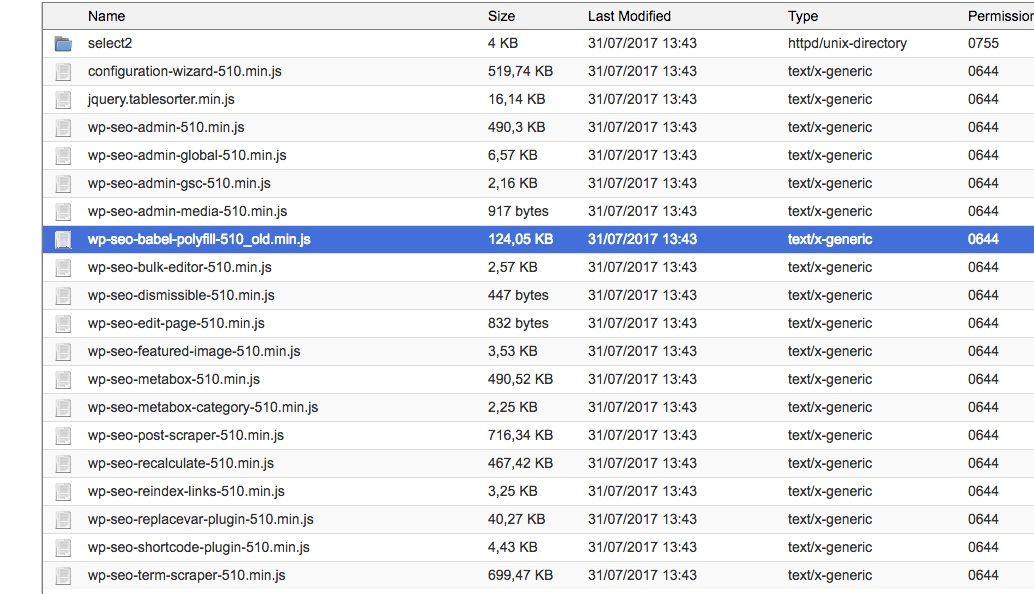The height and width of the screenshot is (594, 1034).
Task: Click file icon for wp-seo-term-scraper-510.min.js
Action: click(x=63, y=576)
